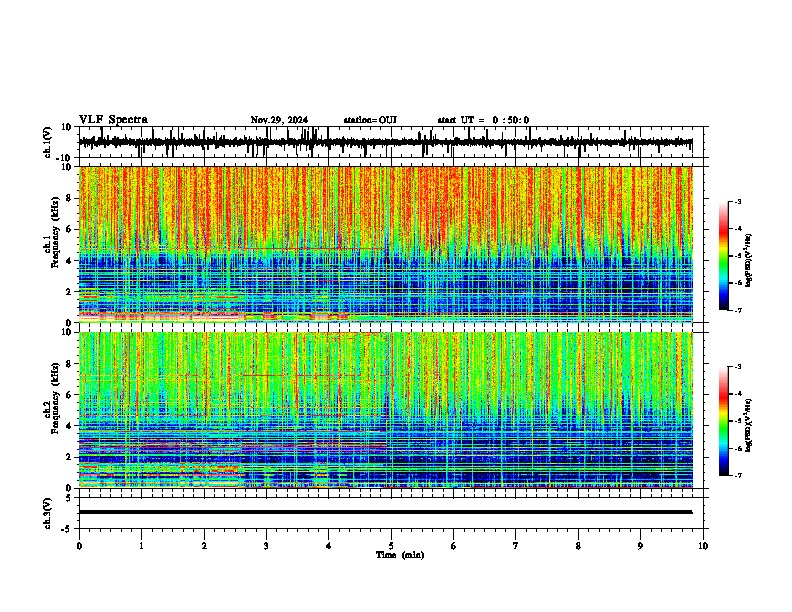
Task: Click the "6" kHz tick on ch.2 spectrogram axis
Action: 70,395
